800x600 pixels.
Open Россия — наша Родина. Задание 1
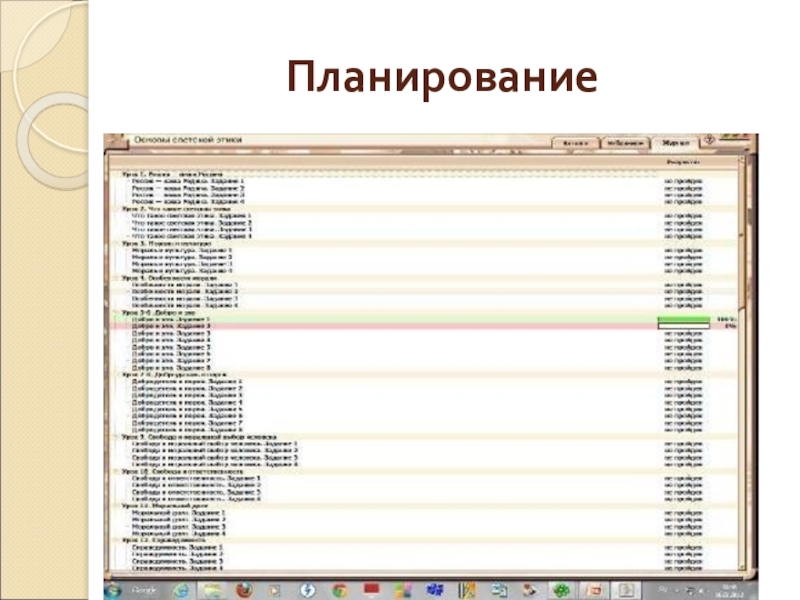tap(188, 181)
